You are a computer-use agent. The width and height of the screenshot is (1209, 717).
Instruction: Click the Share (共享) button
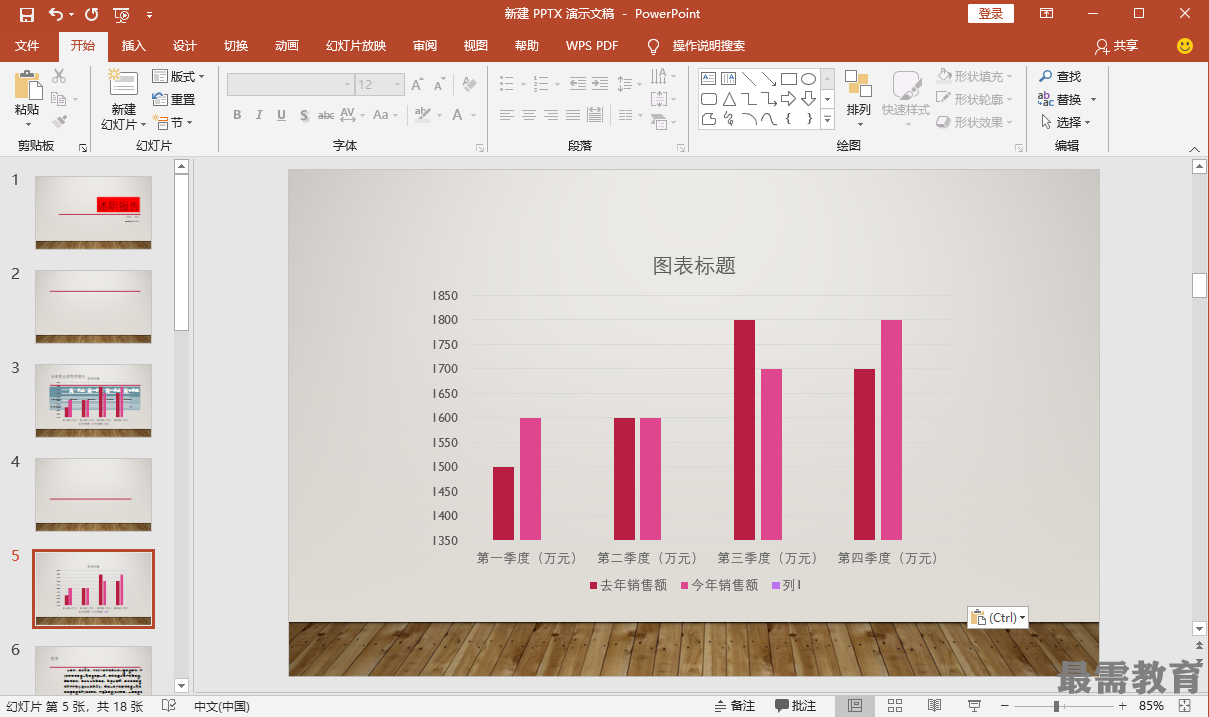pyautogui.click(x=1117, y=46)
